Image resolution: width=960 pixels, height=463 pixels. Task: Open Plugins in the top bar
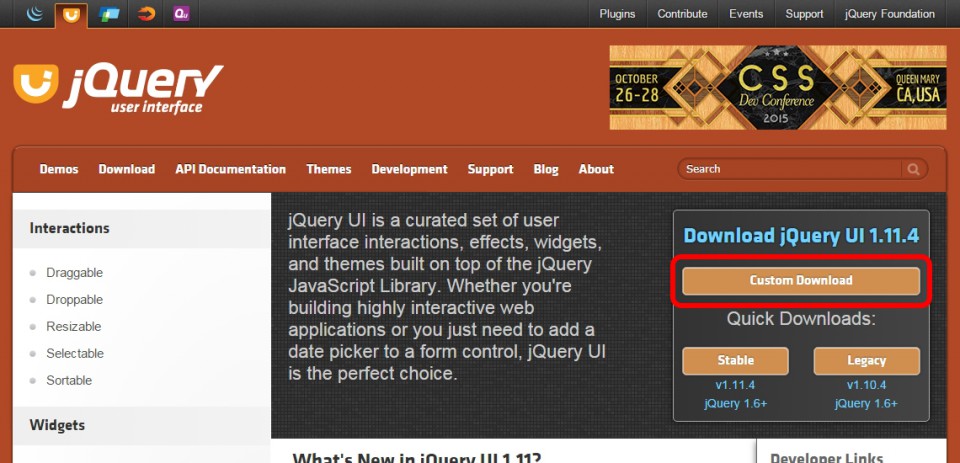pyautogui.click(x=617, y=14)
